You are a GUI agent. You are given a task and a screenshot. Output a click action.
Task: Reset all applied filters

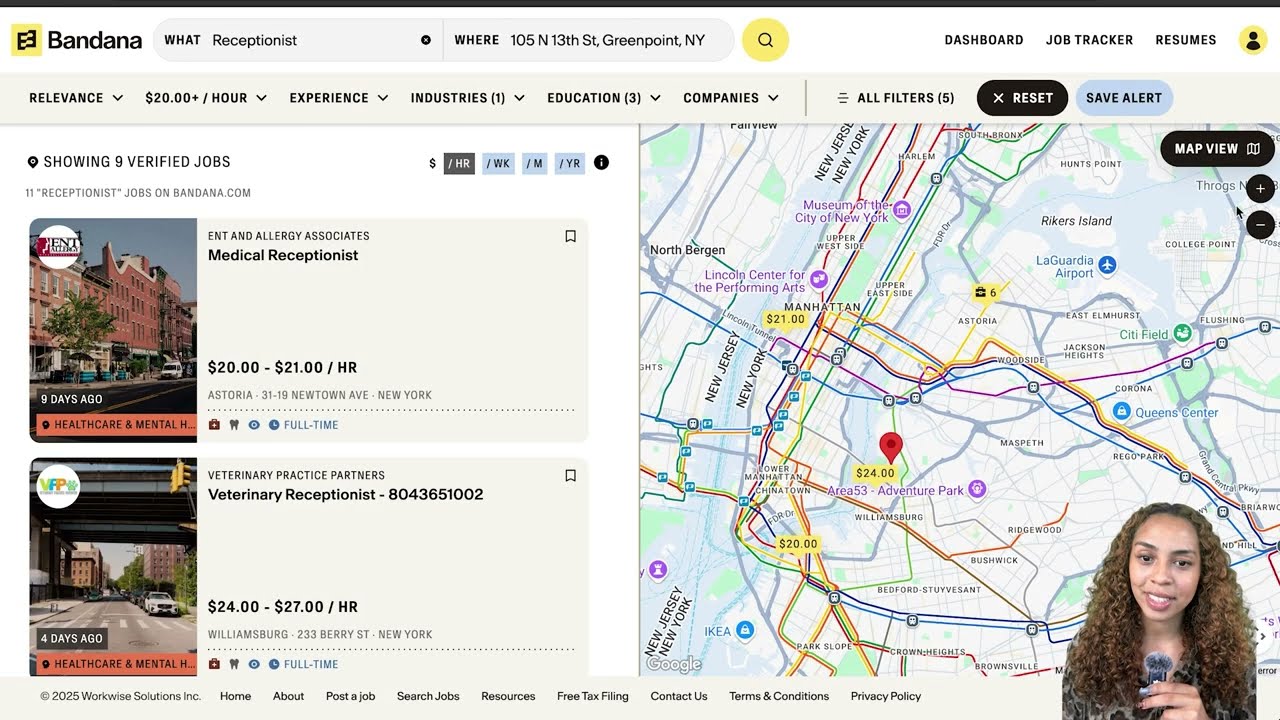(x=1022, y=98)
